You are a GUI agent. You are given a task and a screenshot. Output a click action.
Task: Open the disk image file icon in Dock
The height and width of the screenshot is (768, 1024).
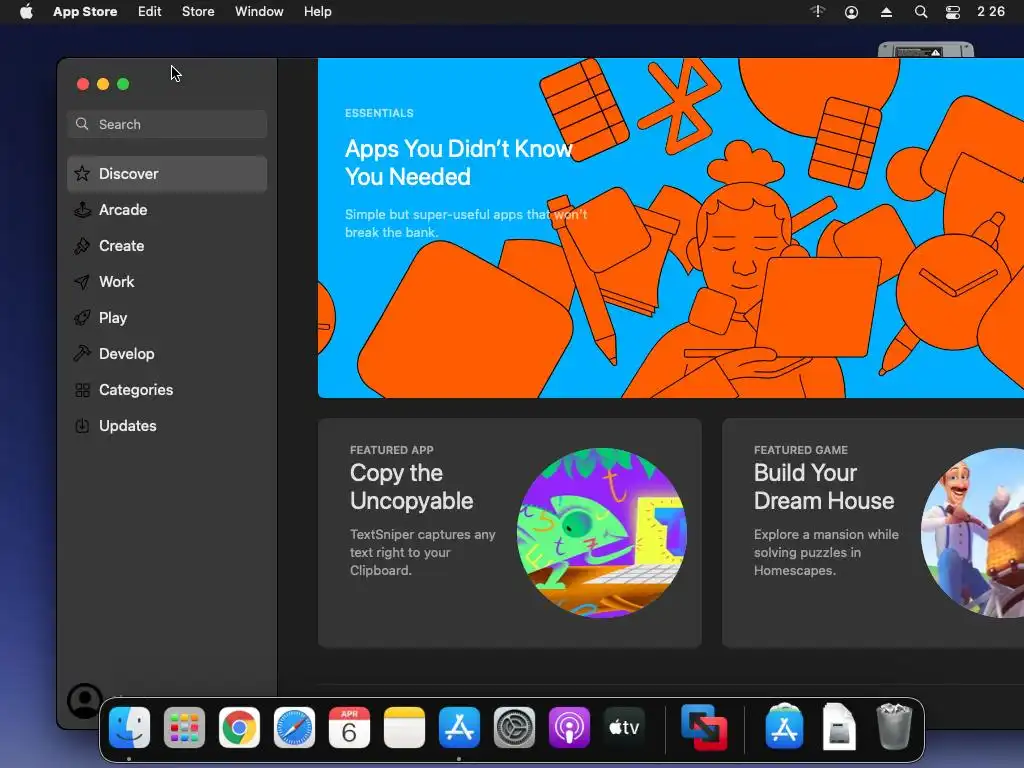coord(839,726)
